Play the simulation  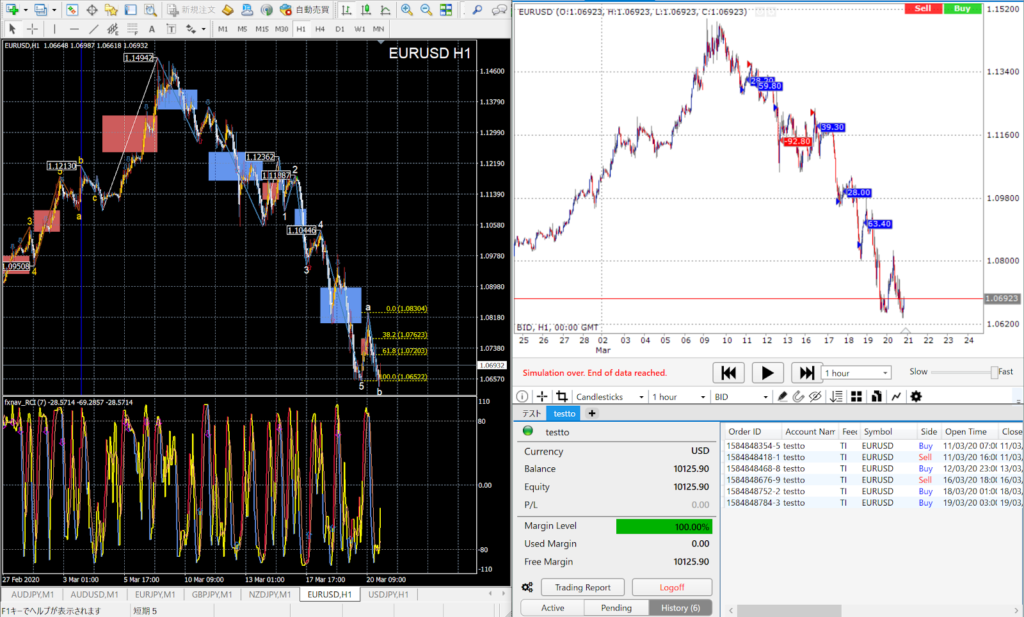pyautogui.click(x=767, y=373)
